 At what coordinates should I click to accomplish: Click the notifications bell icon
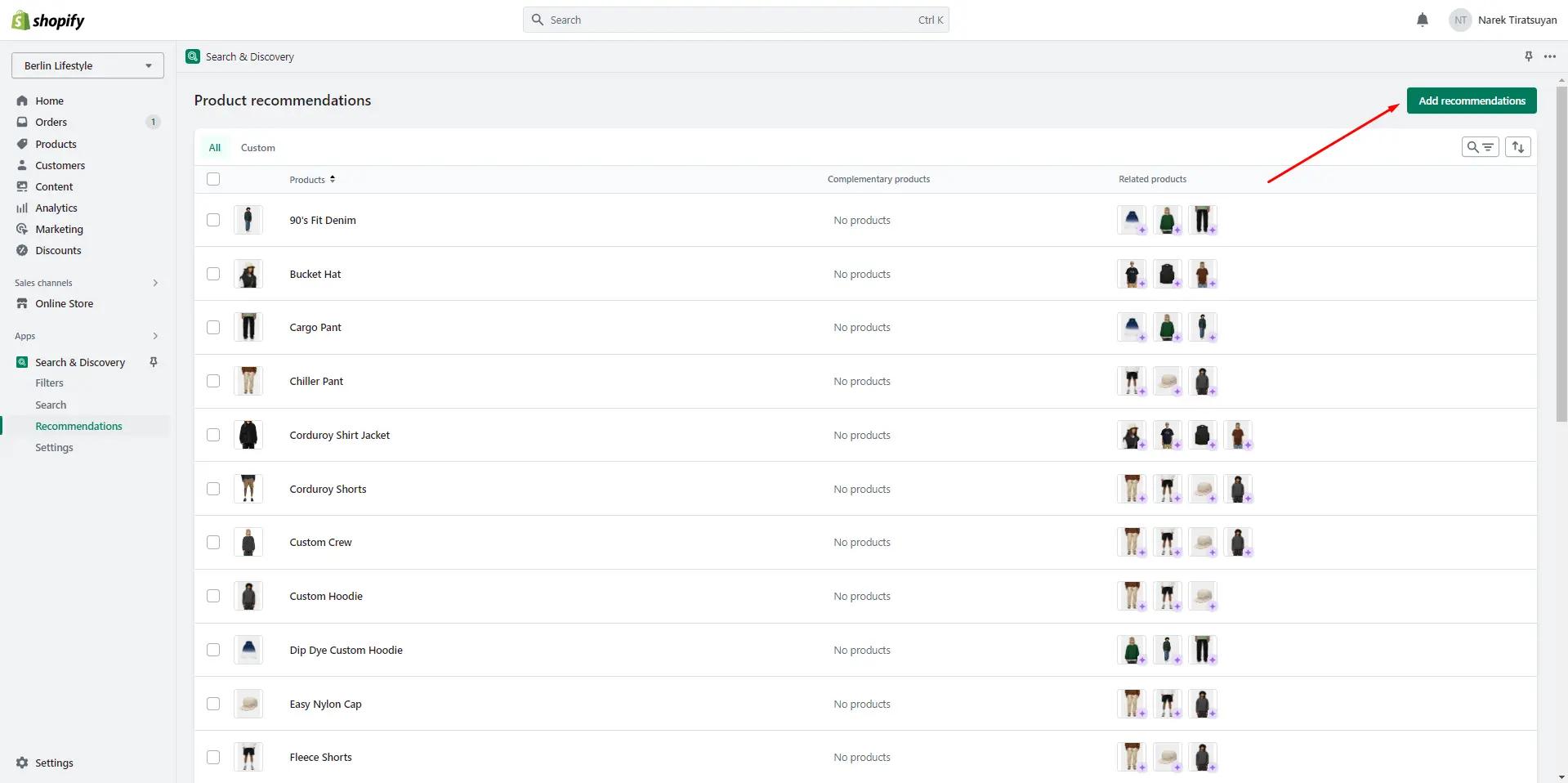(x=1422, y=20)
